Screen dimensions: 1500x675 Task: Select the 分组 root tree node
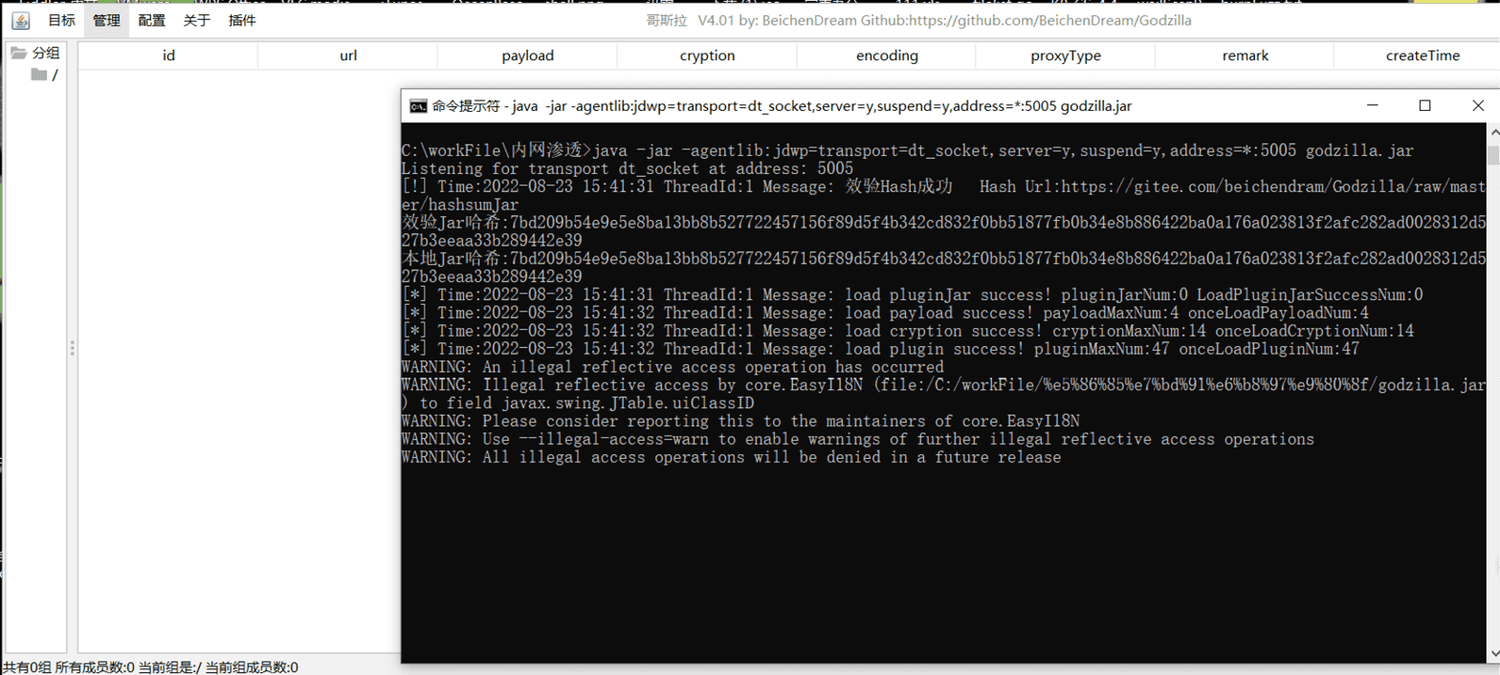46,53
